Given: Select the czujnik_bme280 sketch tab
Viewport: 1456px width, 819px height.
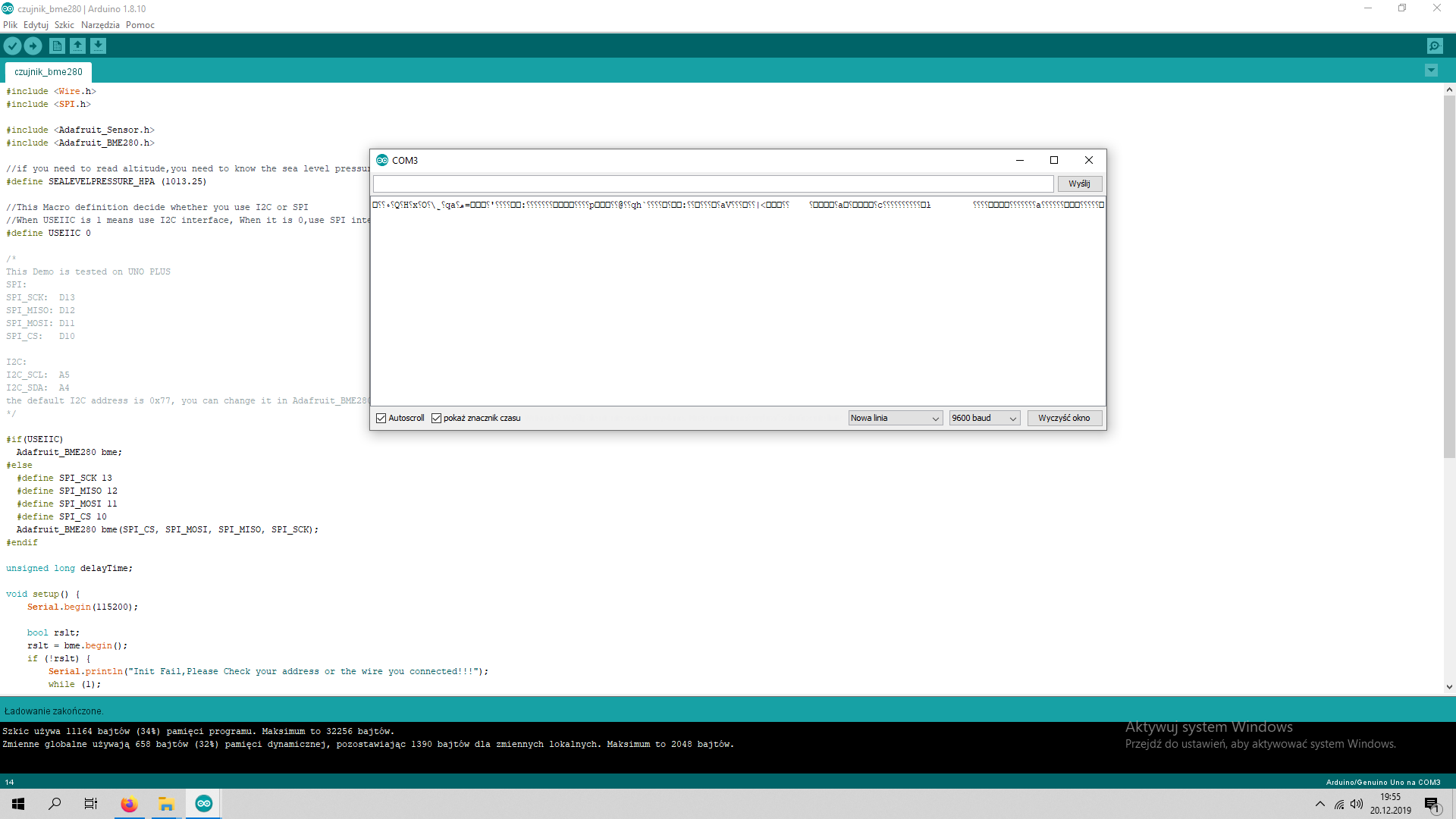Looking at the screenshot, I should [49, 72].
